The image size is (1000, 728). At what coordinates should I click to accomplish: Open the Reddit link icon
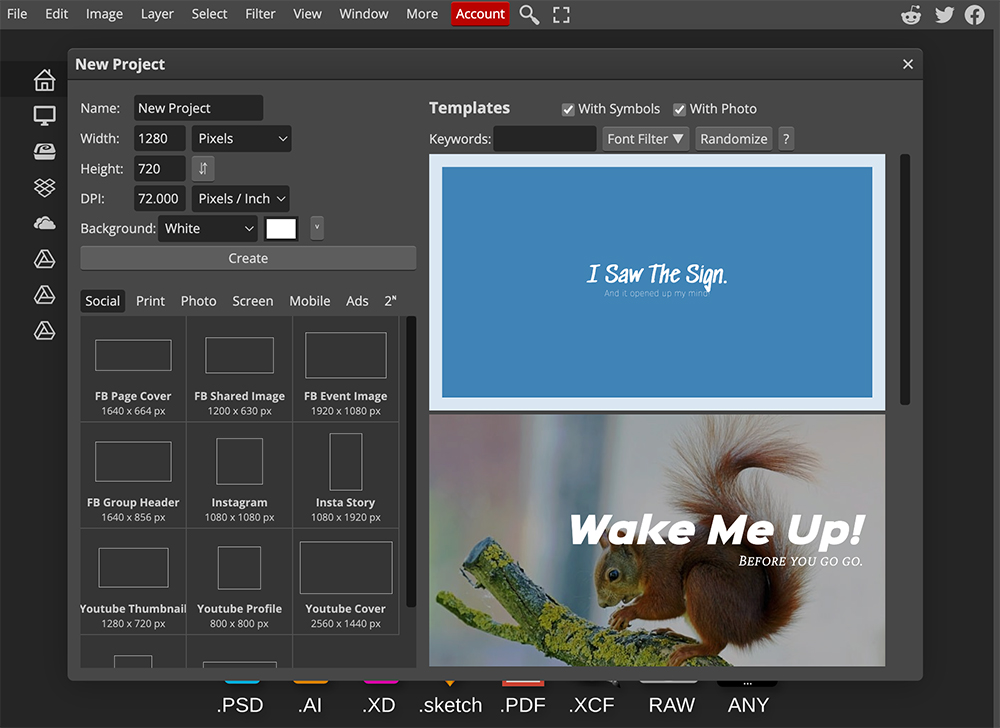tap(911, 14)
